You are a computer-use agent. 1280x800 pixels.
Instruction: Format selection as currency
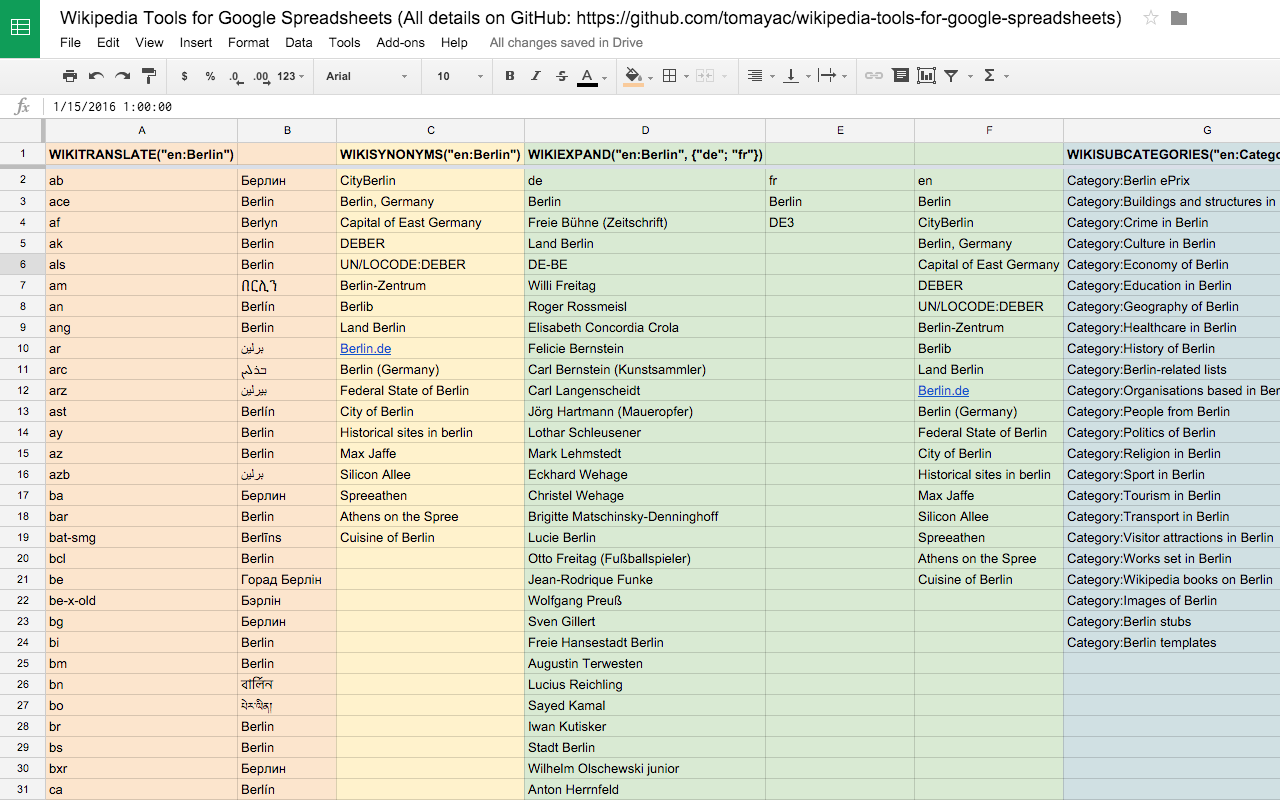click(184, 76)
